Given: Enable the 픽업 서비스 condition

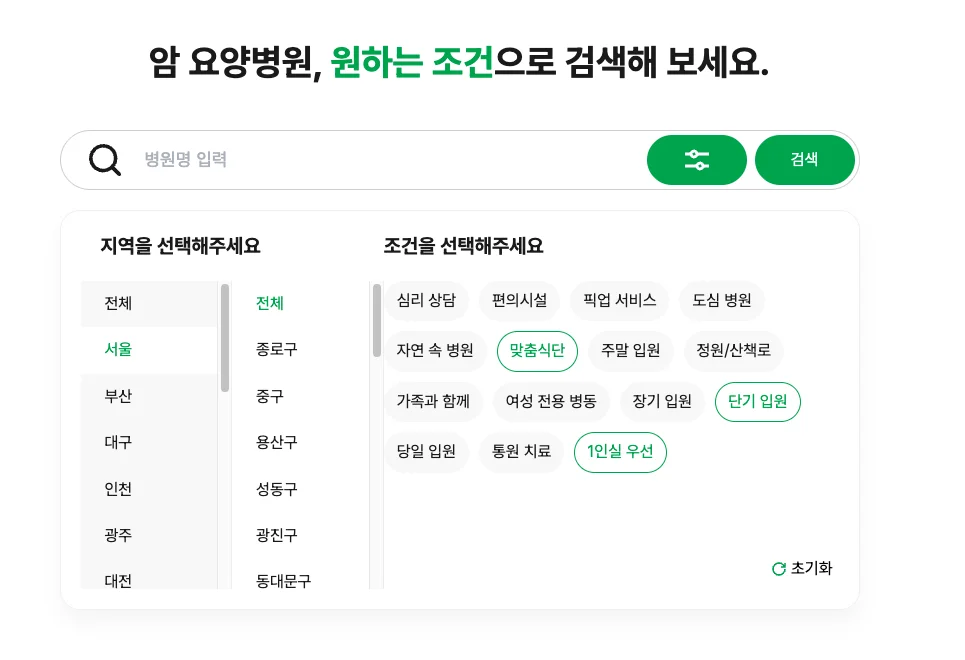Looking at the screenshot, I should [618, 300].
